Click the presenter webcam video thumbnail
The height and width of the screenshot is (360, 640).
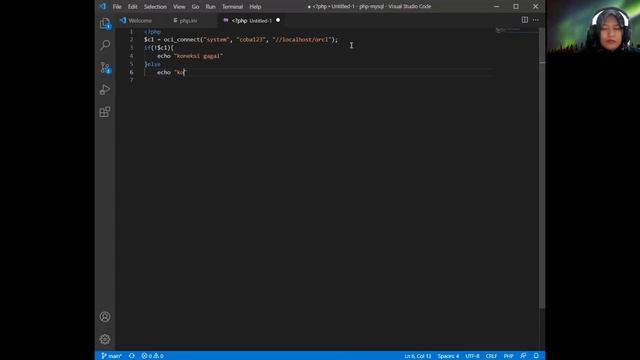[x=593, y=27]
